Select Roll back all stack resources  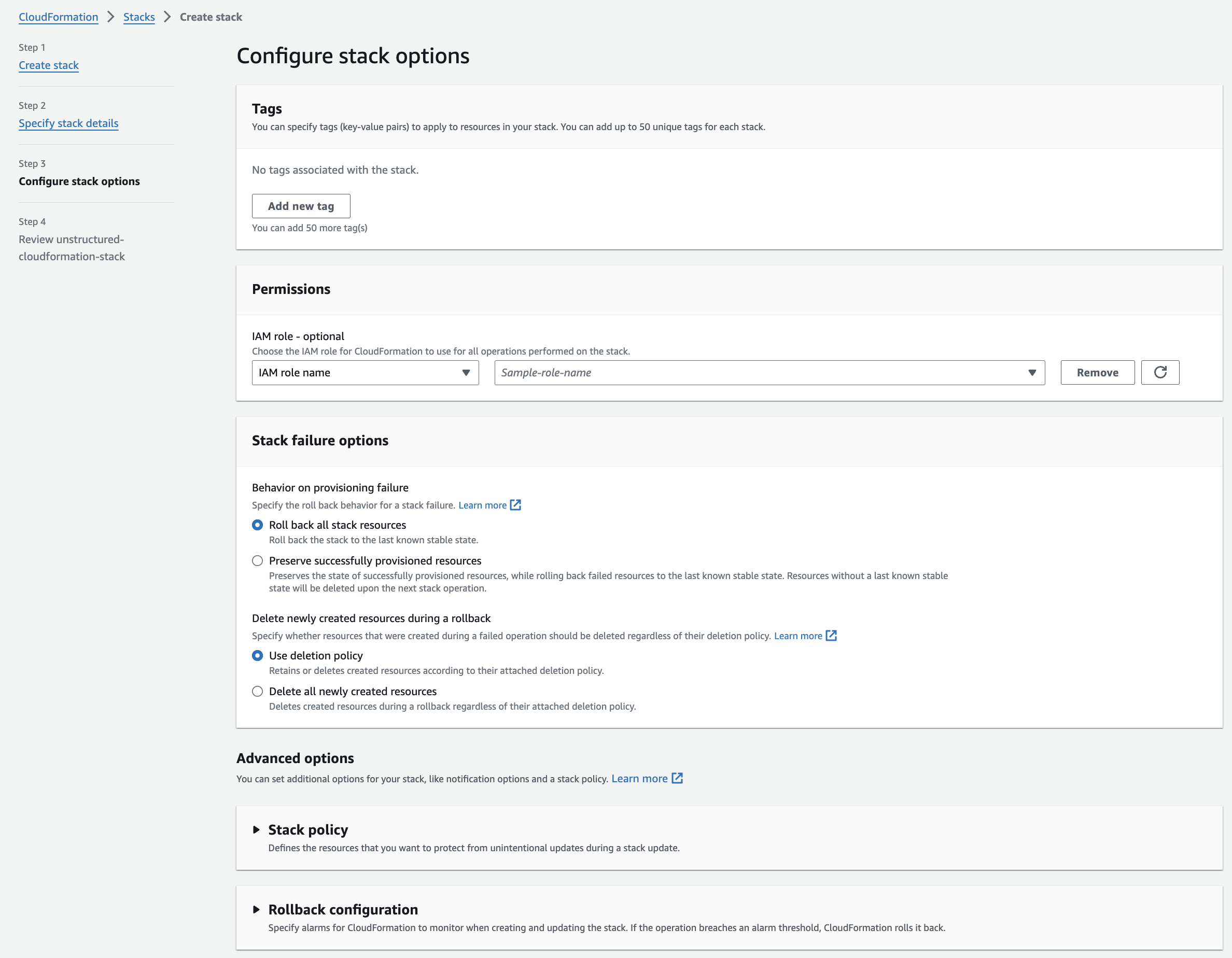tap(257, 525)
